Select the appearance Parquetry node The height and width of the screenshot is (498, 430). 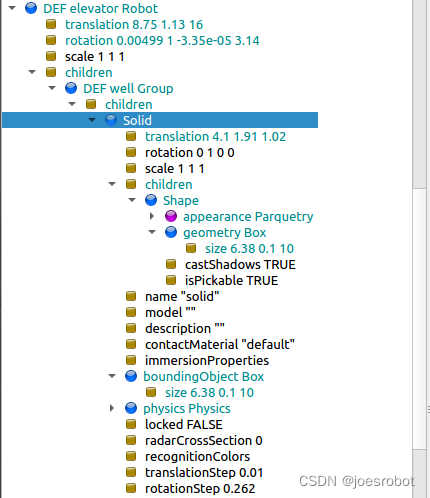point(248,216)
